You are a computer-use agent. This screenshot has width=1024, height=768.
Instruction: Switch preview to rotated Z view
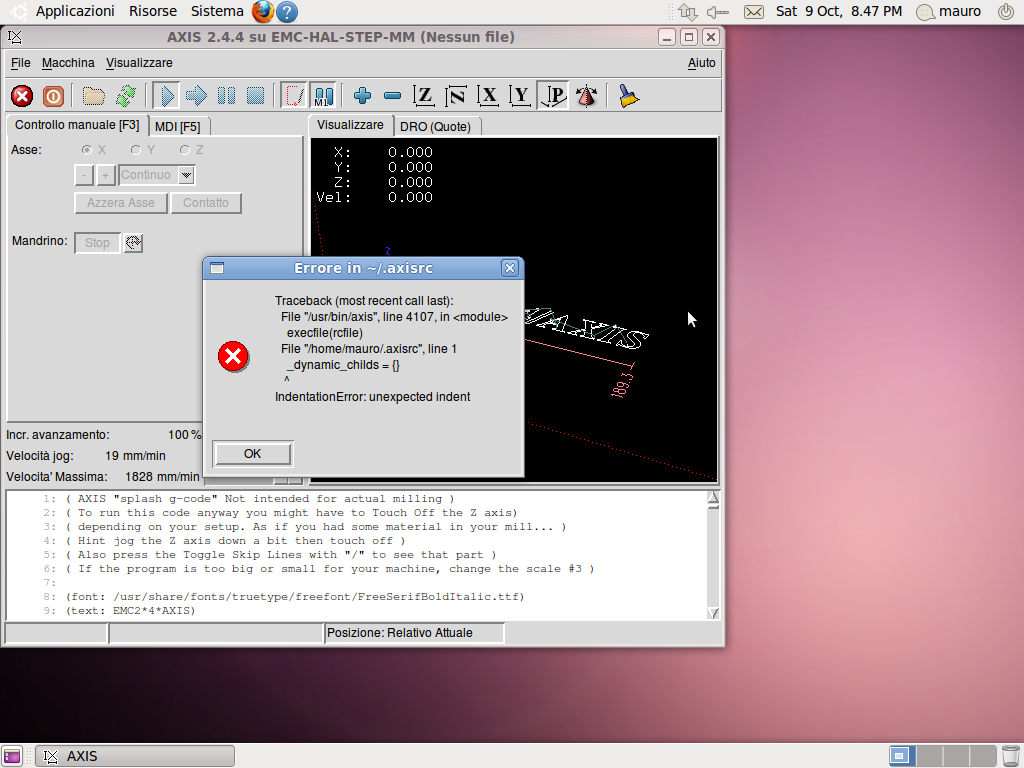tap(456, 96)
